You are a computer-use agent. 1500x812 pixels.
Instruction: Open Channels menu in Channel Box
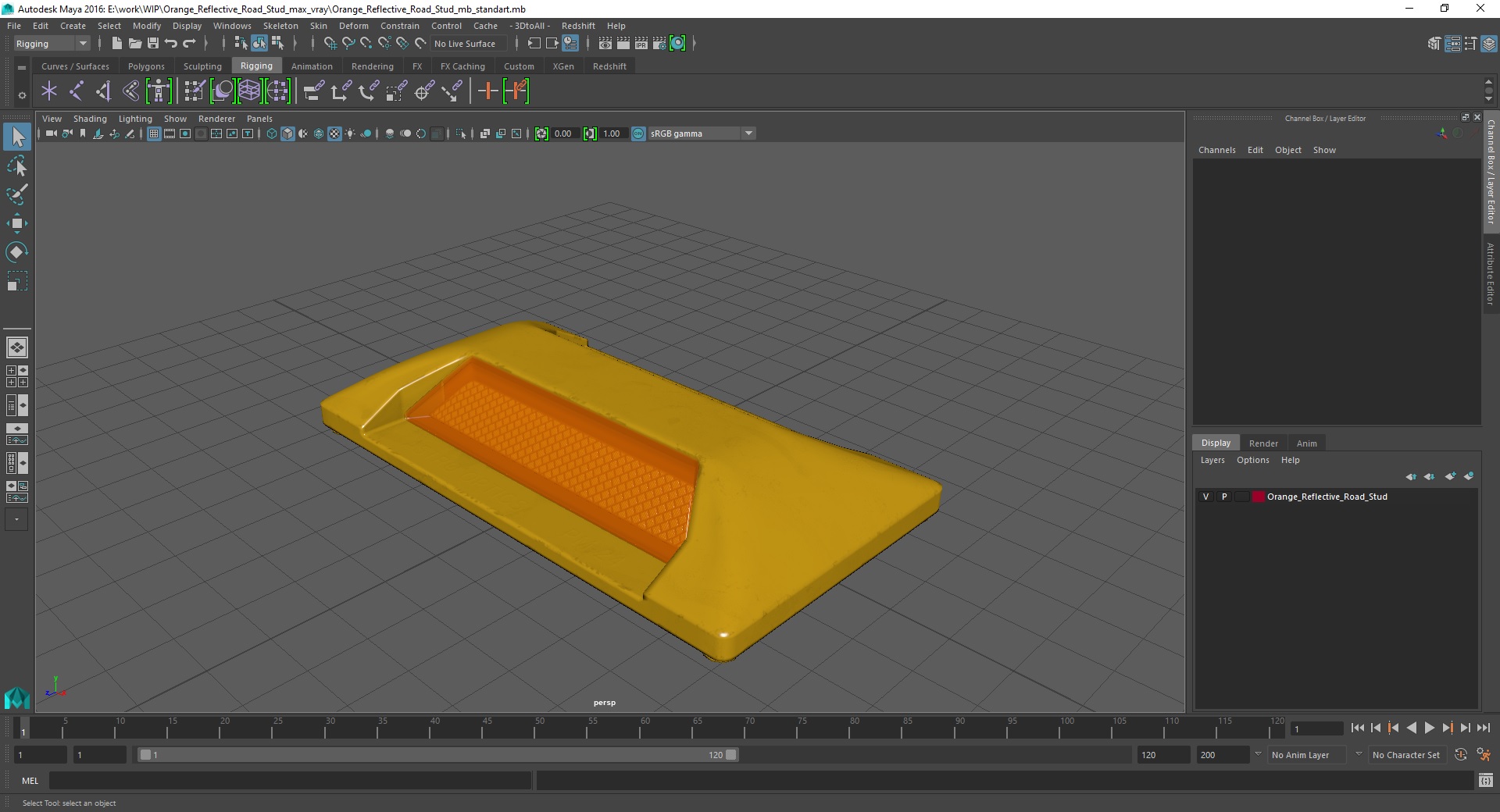(x=1216, y=150)
